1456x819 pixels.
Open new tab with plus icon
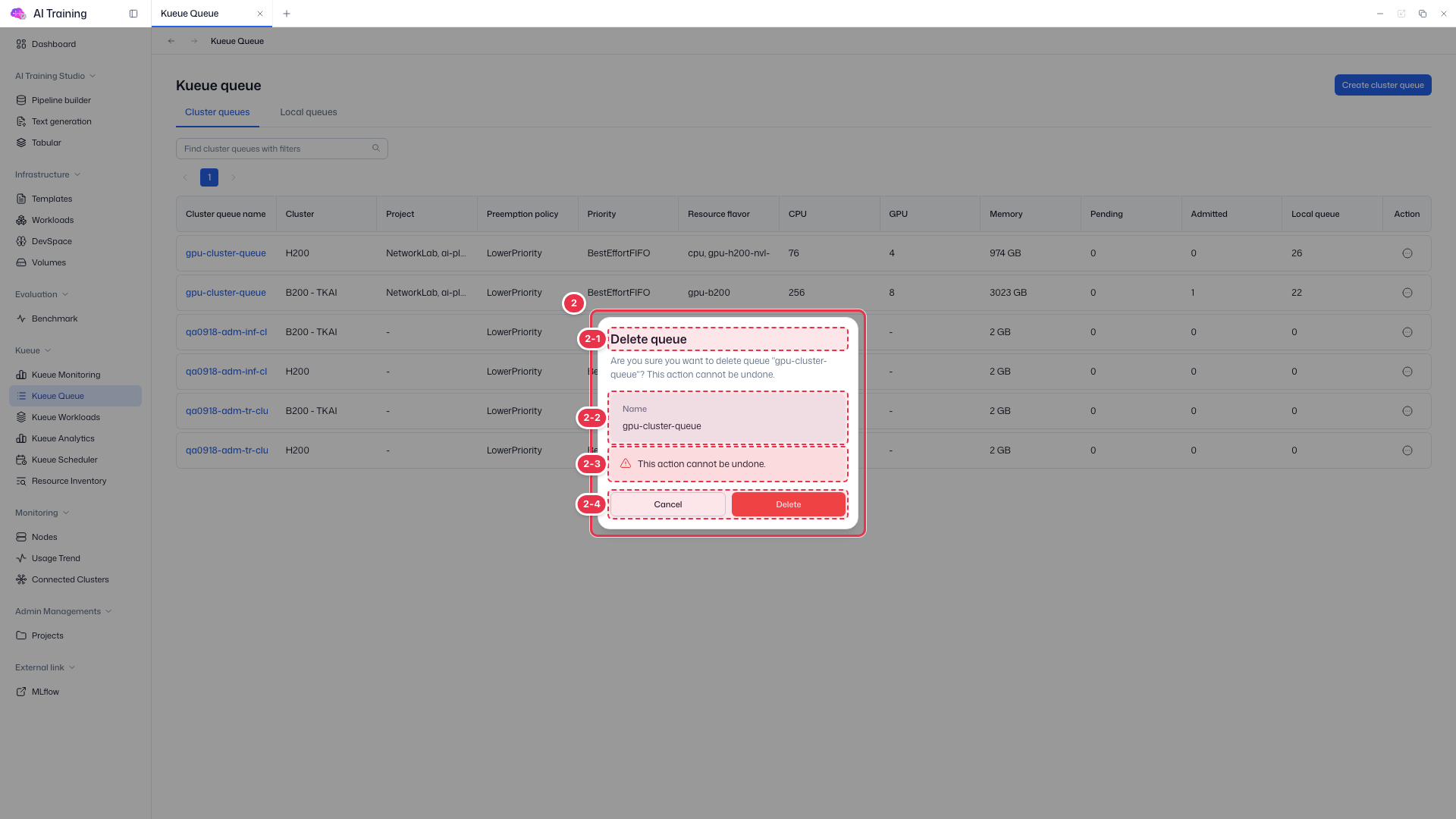(x=287, y=14)
